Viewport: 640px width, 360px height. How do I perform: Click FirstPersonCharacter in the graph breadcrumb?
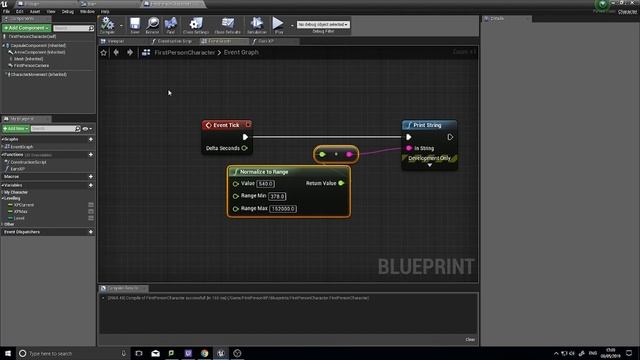click(184, 53)
